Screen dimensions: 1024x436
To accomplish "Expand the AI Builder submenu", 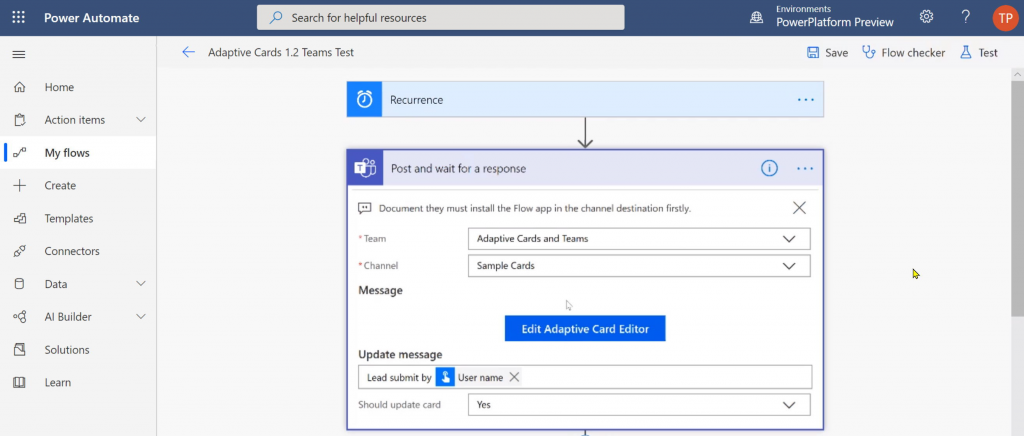I will tap(140, 317).
